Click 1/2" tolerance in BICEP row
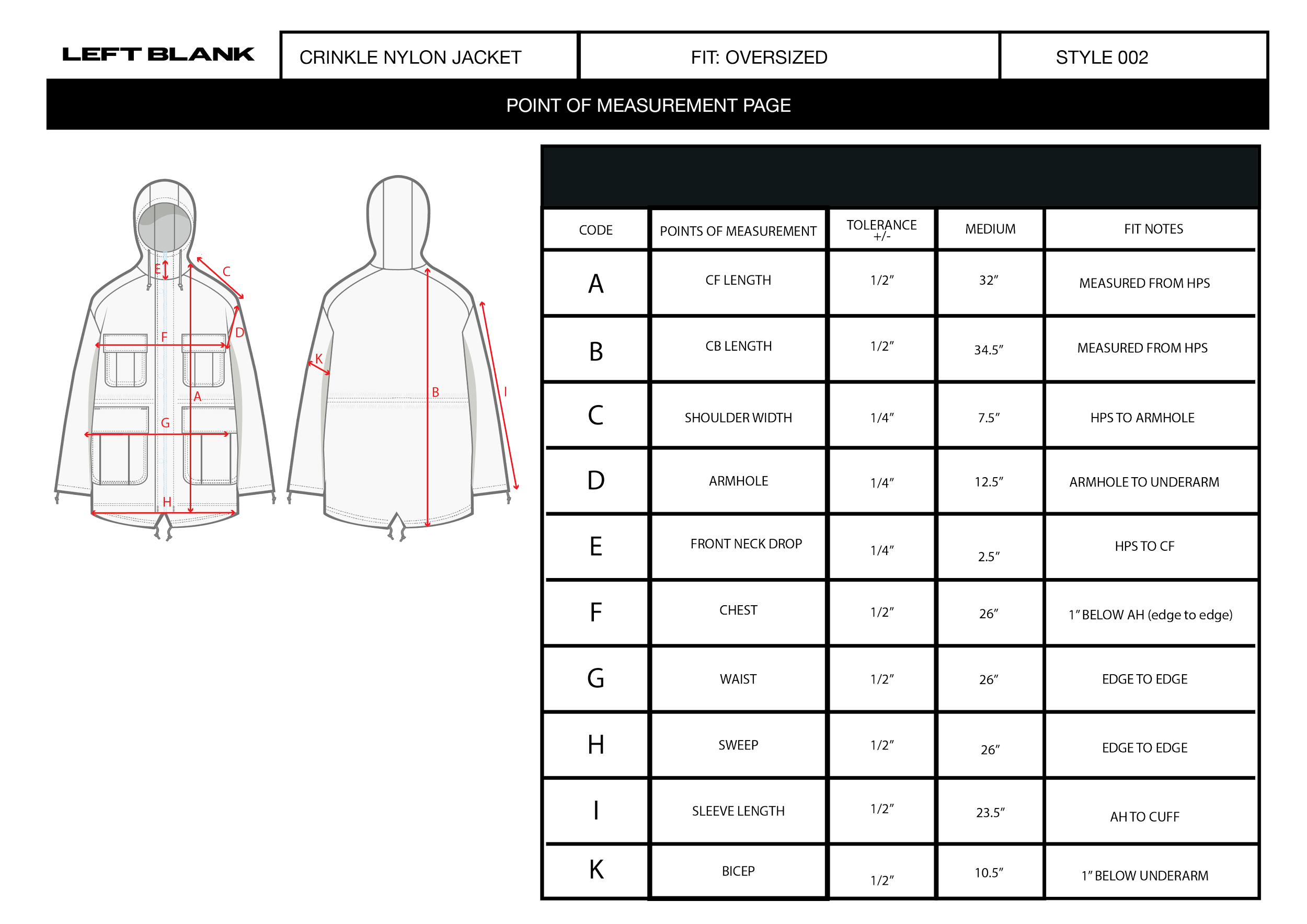 [882, 880]
